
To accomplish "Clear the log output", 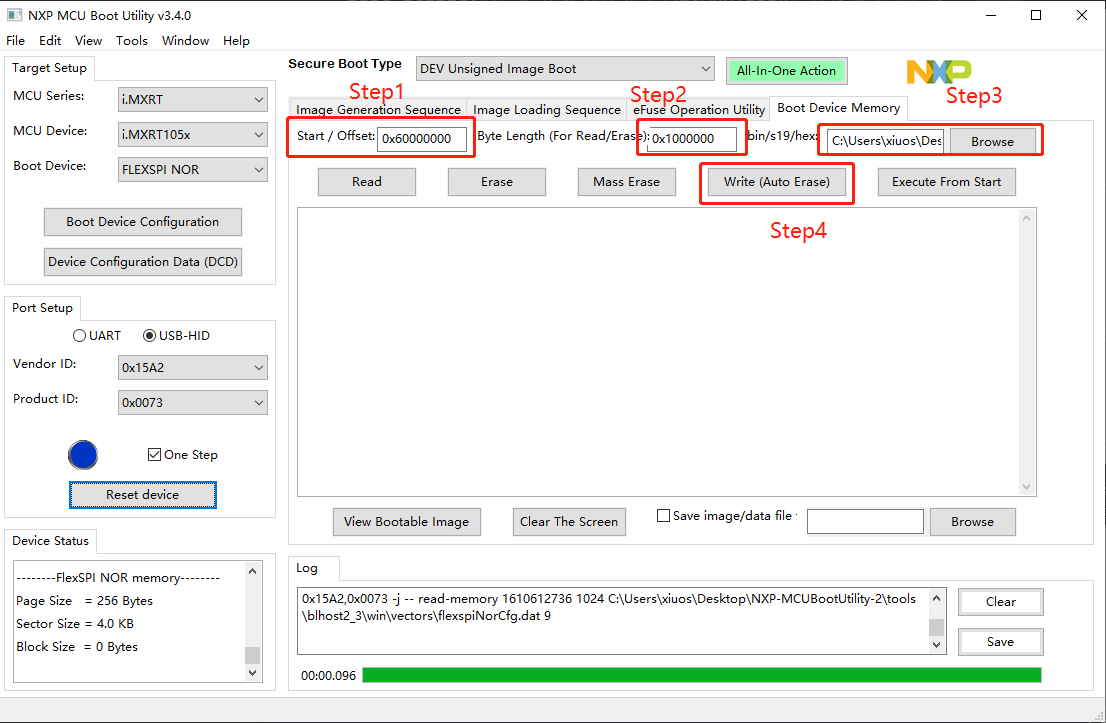I will pos(1001,602).
